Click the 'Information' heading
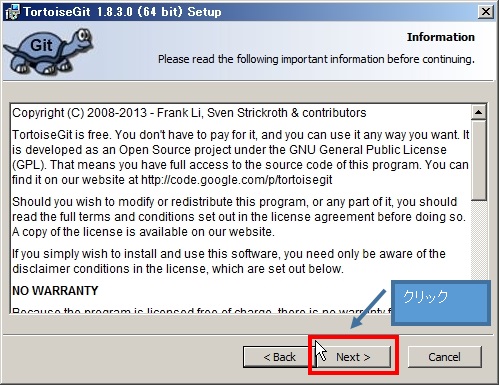The width and height of the screenshot is (499, 385). pos(440,37)
